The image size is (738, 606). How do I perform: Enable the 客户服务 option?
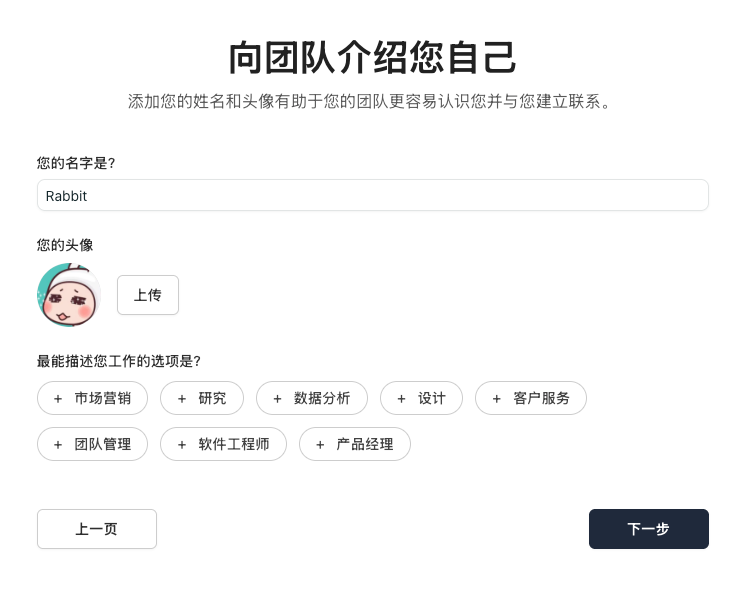[x=541, y=398]
